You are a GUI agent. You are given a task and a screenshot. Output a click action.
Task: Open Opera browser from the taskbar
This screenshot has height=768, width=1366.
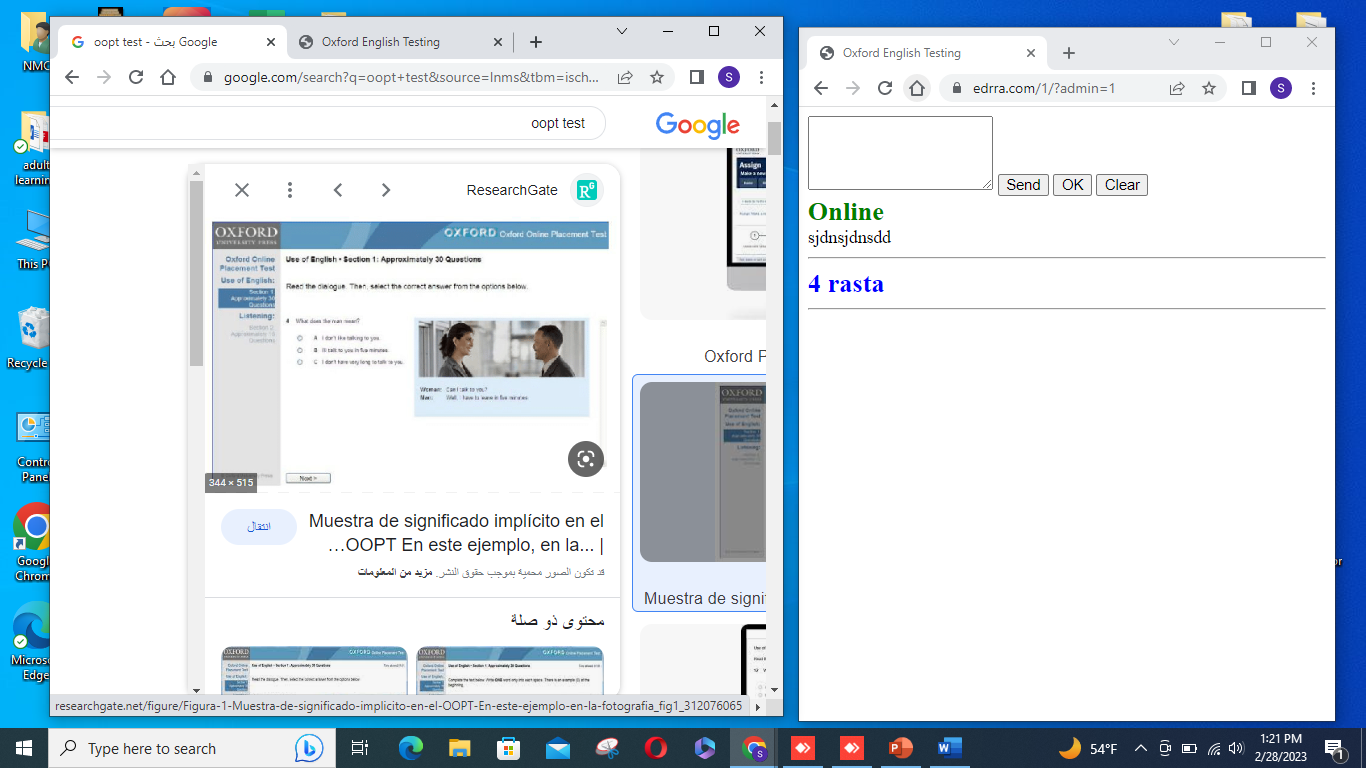(656, 748)
